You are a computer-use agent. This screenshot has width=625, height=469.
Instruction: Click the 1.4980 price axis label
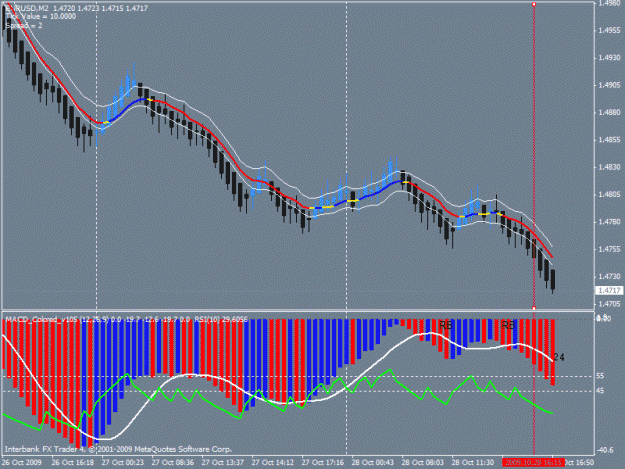point(609,4)
